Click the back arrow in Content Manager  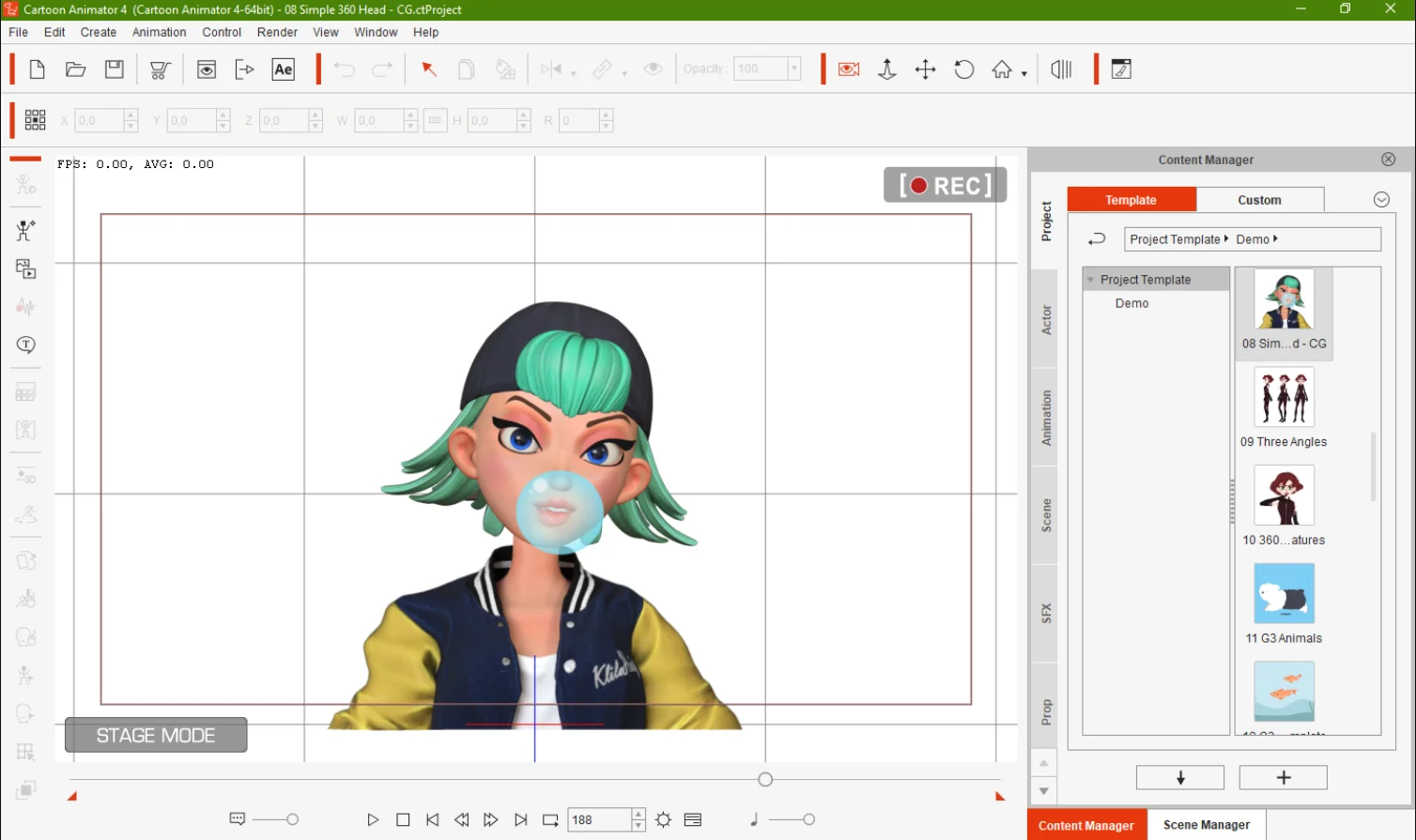pos(1097,239)
